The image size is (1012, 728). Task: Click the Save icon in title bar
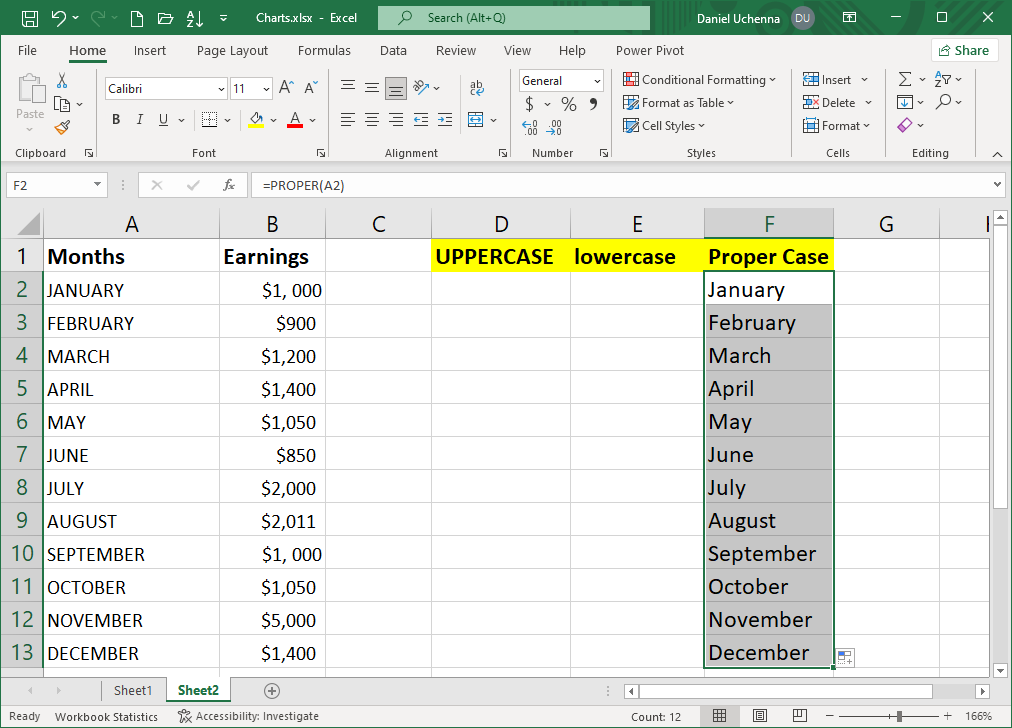tap(29, 18)
